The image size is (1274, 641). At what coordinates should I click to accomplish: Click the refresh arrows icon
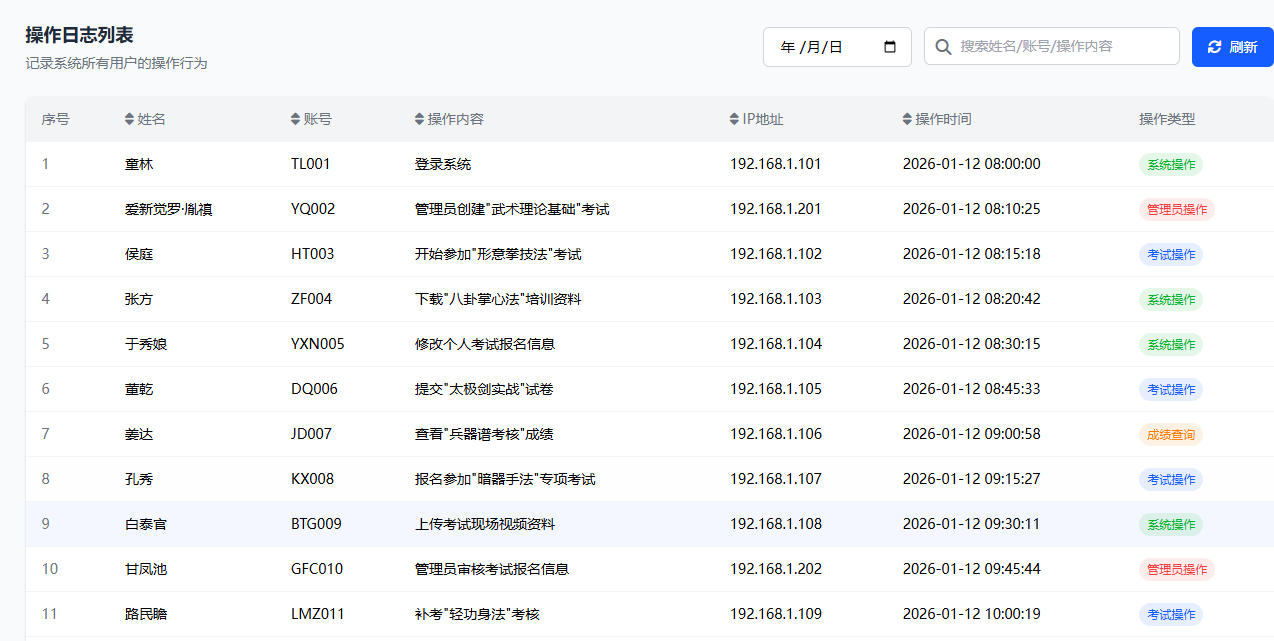coord(1215,47)
